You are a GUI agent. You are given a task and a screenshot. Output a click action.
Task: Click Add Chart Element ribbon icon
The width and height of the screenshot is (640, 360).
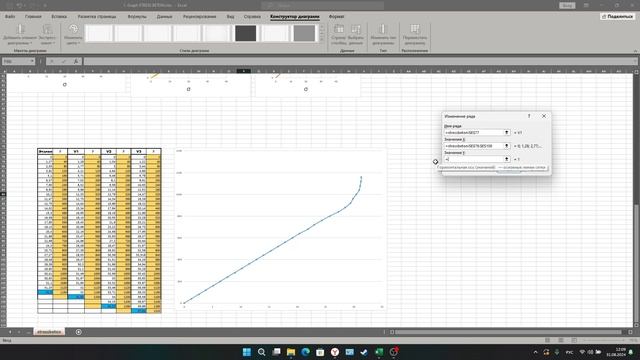click(20, 34)
